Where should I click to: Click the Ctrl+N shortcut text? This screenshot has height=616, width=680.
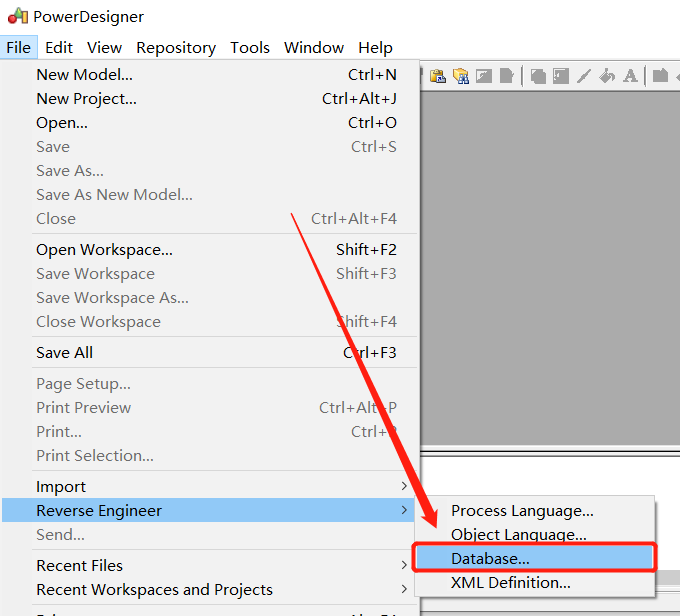372,75
